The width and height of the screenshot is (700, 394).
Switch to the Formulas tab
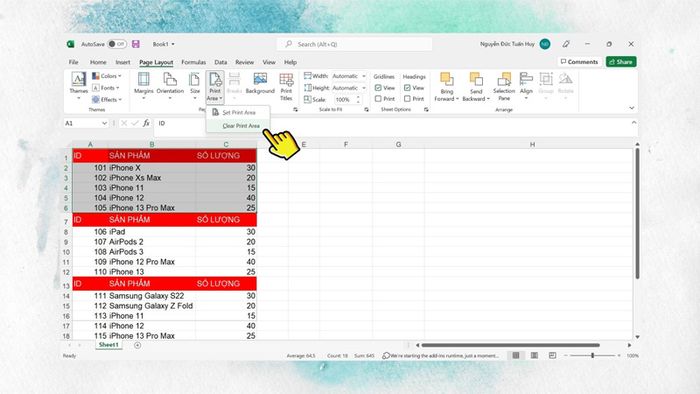(x=193, y=62)
